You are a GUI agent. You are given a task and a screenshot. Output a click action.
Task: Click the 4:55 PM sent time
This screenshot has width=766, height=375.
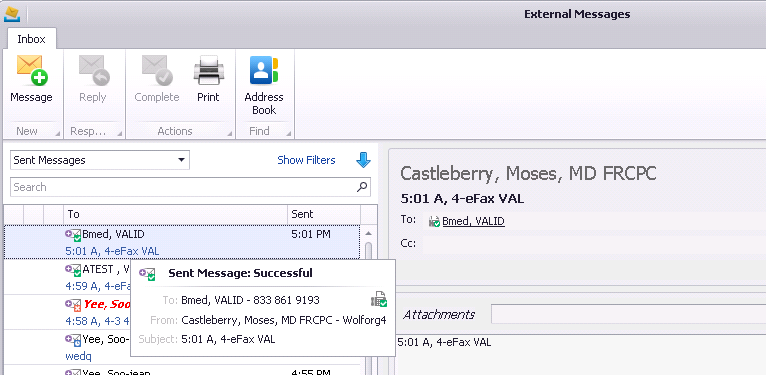(x=311, y=372)
